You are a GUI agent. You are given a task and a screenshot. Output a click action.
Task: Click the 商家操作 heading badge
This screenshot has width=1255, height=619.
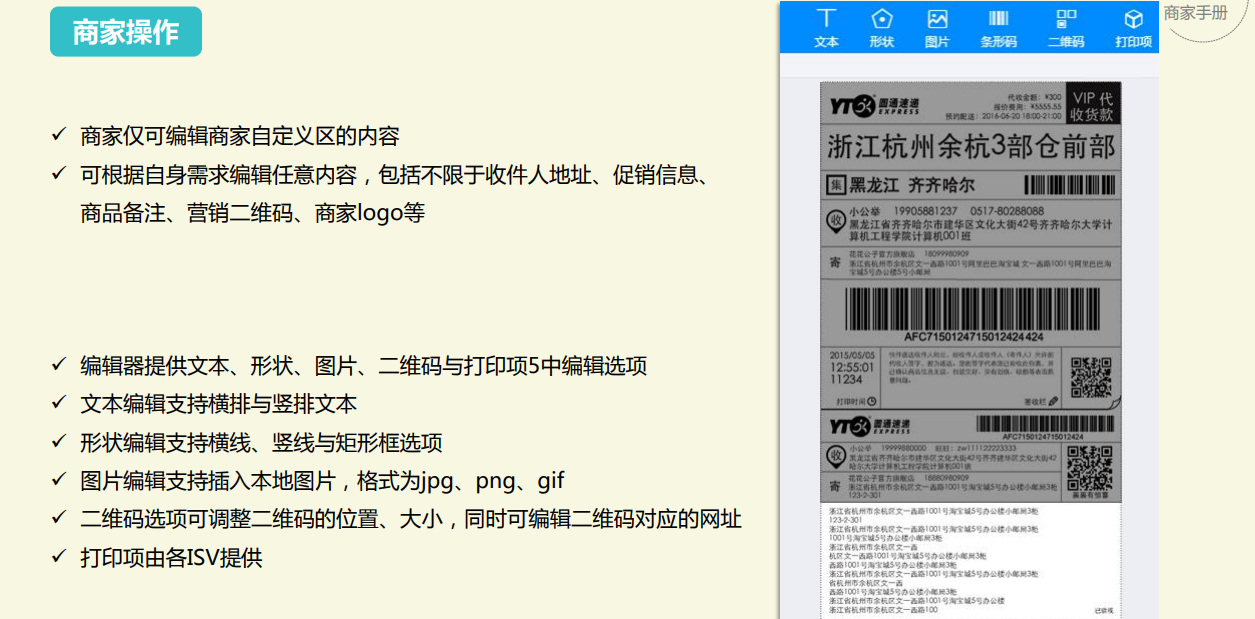[126, 32]
